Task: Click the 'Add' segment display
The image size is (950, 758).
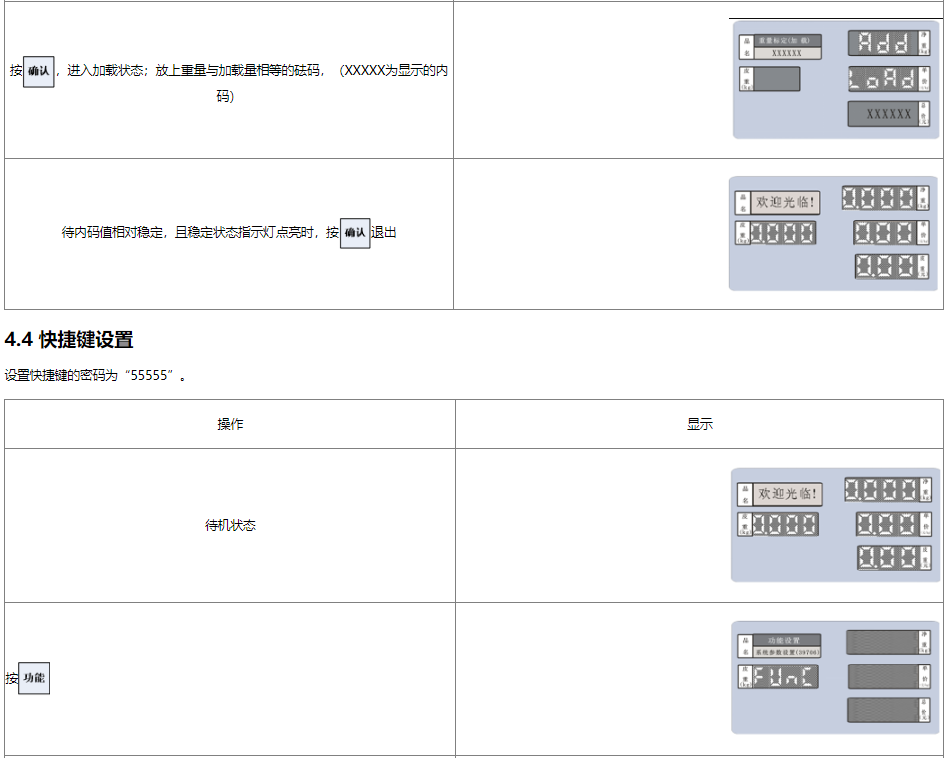Action: pos(883,43)
